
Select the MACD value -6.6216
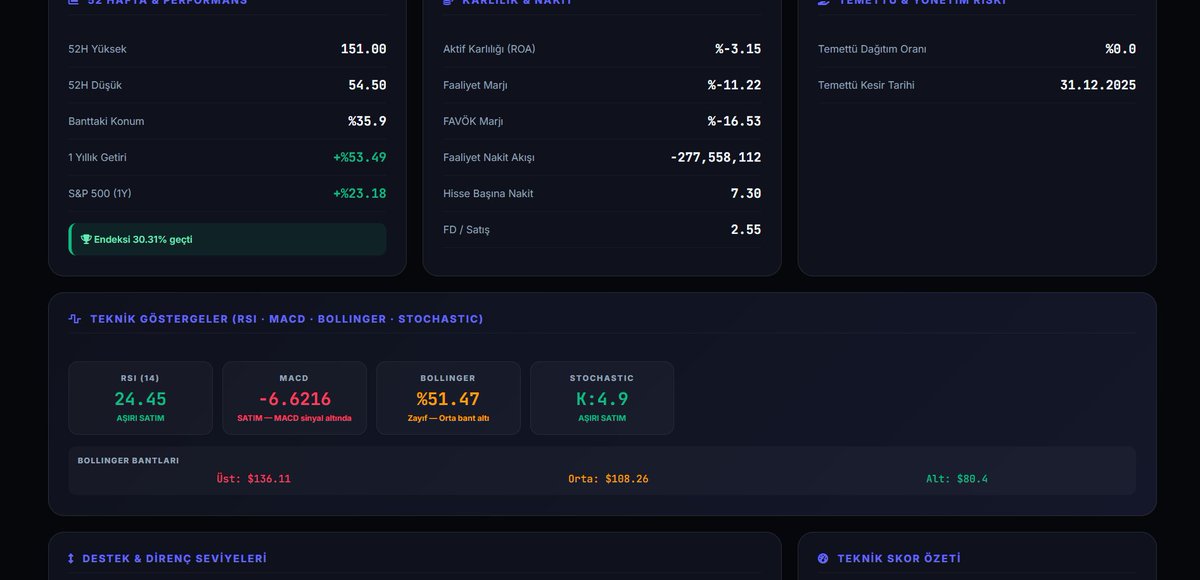point(294,399)
